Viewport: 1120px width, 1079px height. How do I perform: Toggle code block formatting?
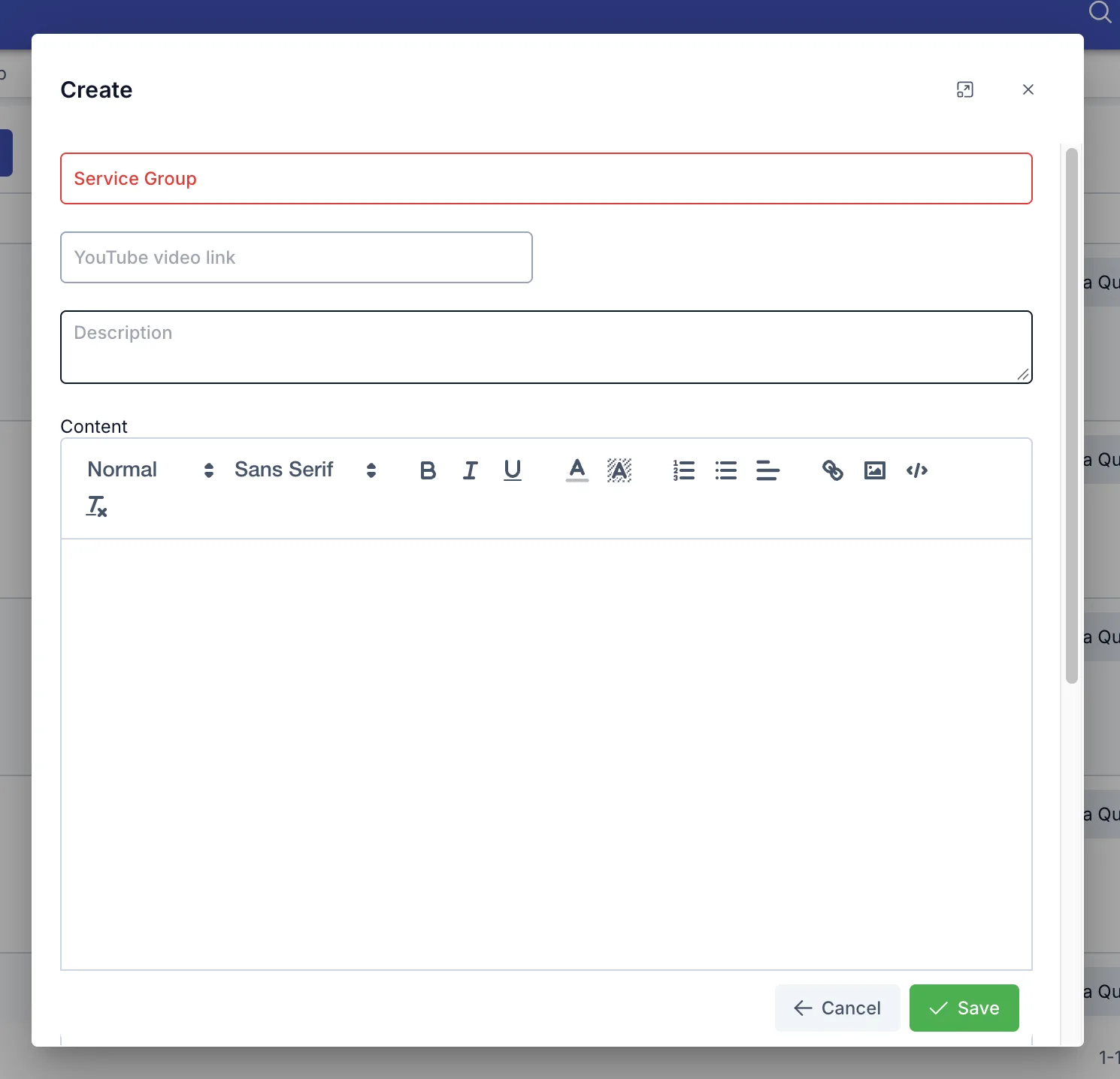pos(916,470)
